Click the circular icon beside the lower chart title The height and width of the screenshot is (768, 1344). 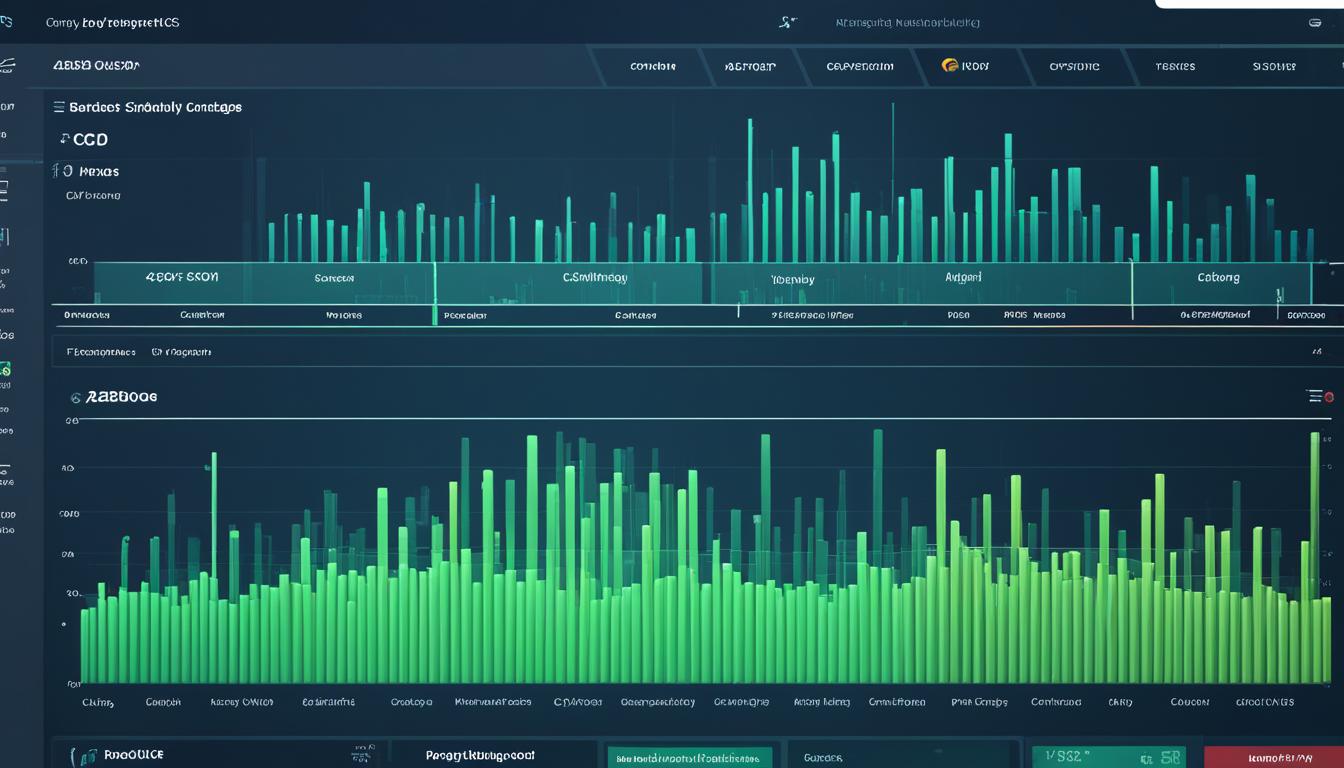(x=75, y=397)
